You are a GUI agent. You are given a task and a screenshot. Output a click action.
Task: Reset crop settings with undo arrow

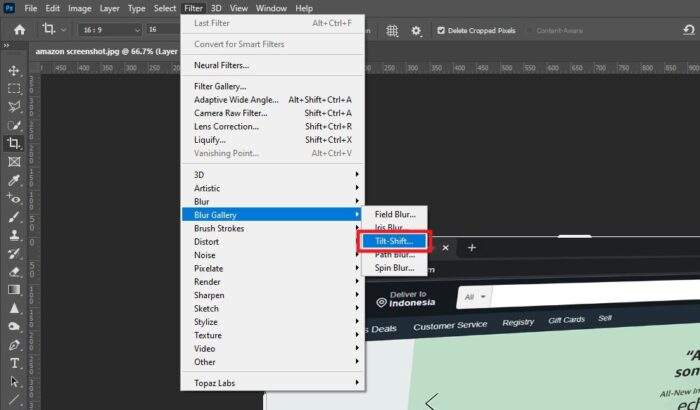[x=689, y=30]
